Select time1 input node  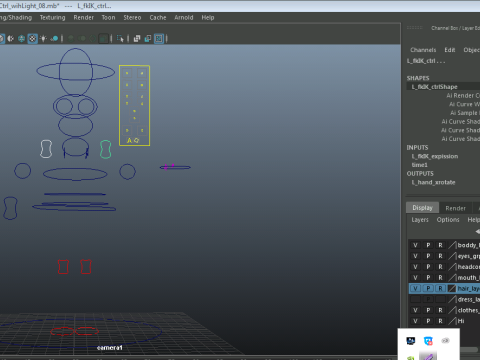[x=419, y=165]
